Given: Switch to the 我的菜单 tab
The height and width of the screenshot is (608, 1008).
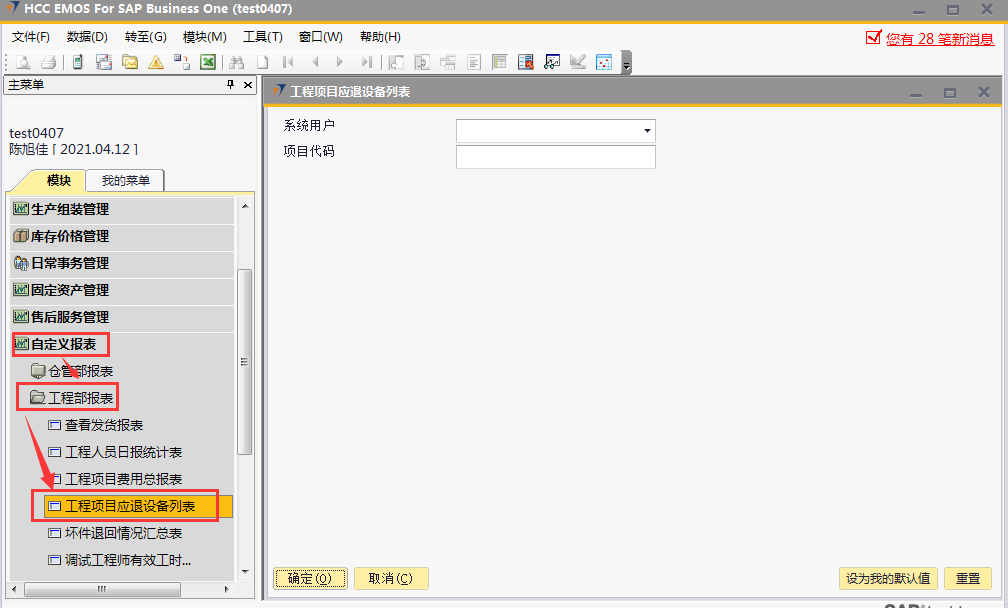Looking at the screenshot, I should [125, 181].
